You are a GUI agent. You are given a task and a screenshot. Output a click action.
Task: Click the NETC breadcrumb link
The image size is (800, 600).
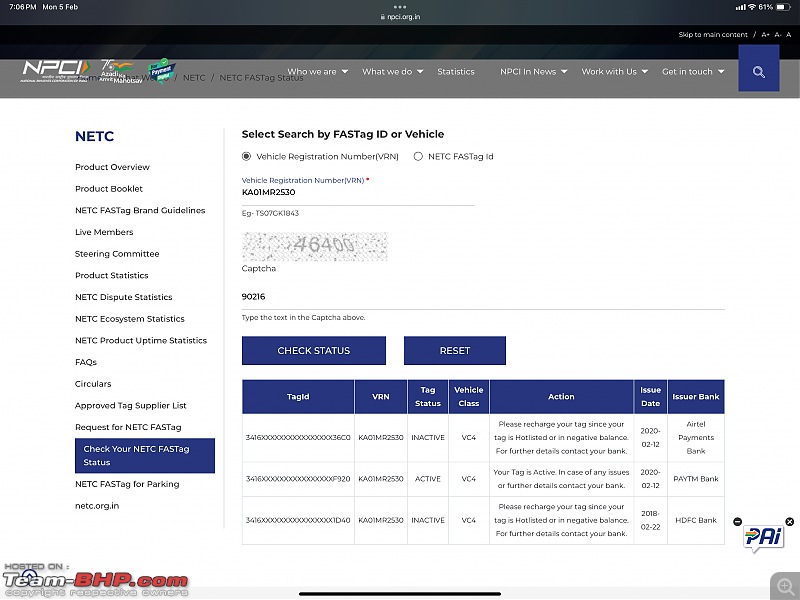[x=194, y=78]
